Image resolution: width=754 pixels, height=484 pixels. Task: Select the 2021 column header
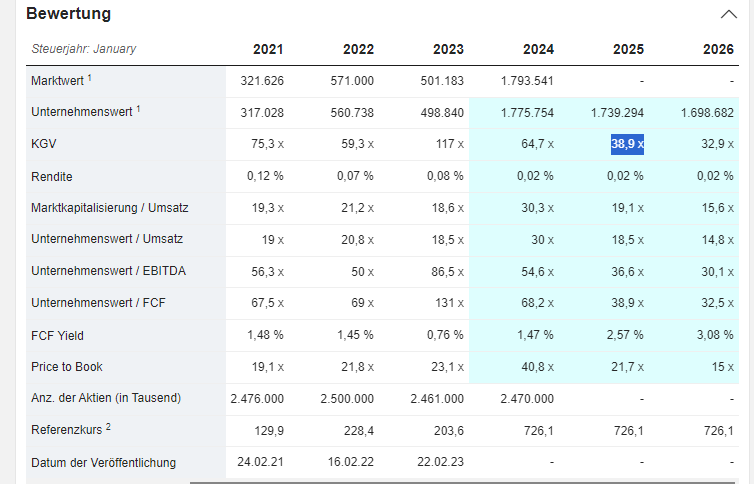[268, 49]
